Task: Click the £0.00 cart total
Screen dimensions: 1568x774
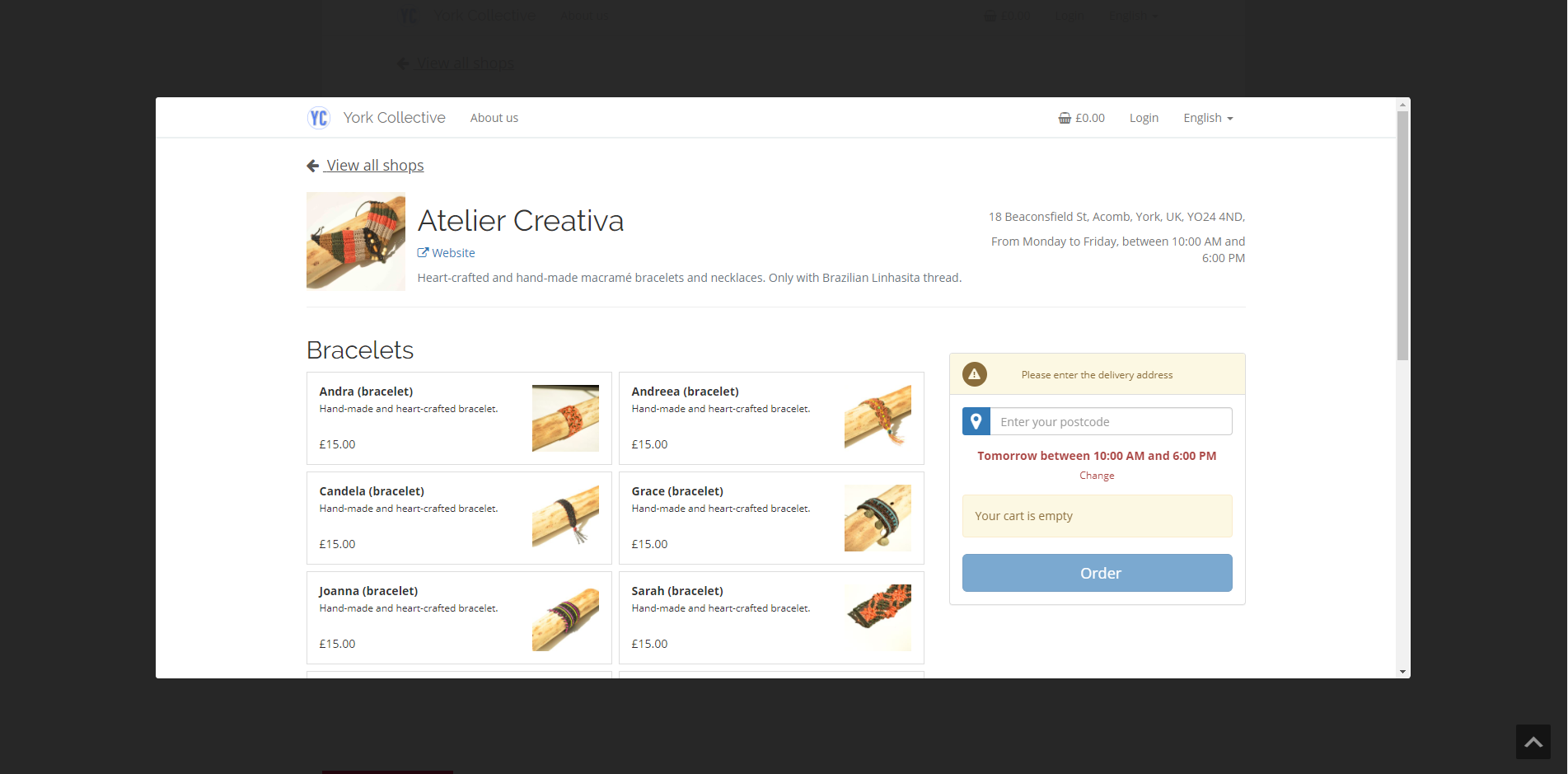Action: click(x=1090, y=118)
